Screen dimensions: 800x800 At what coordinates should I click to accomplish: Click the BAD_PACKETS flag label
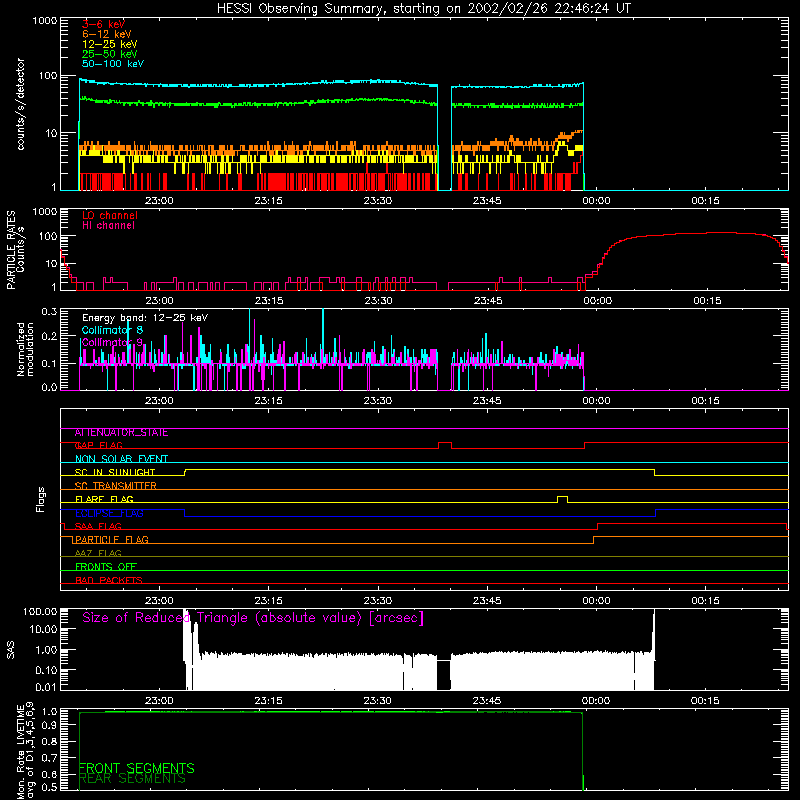(x=109, y=581)
